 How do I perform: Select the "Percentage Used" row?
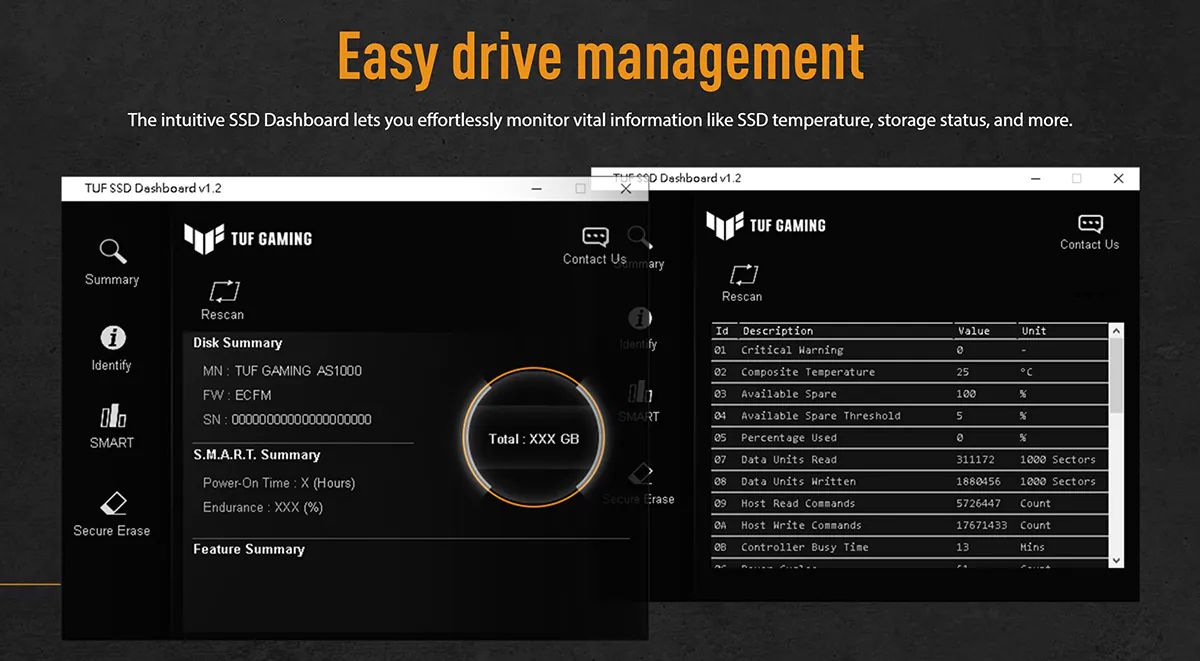pos(910,438)
